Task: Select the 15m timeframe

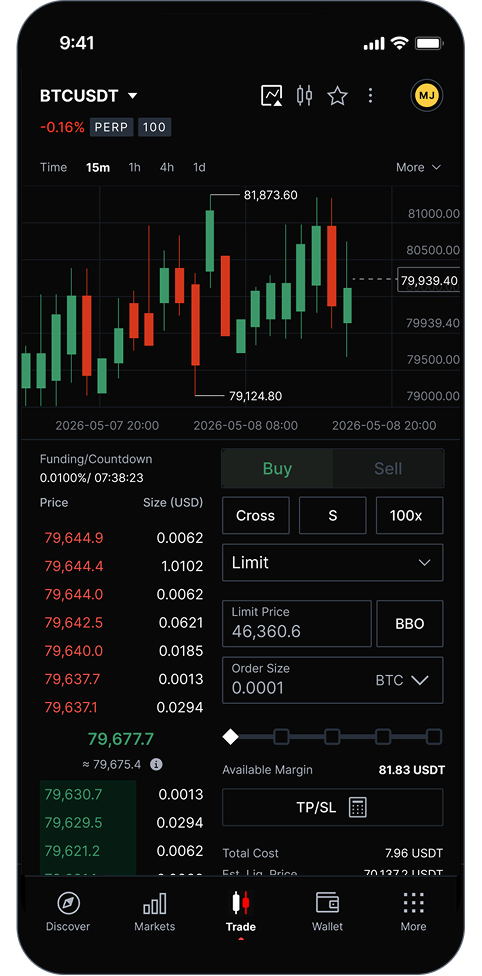Action: tap(98, 167)
